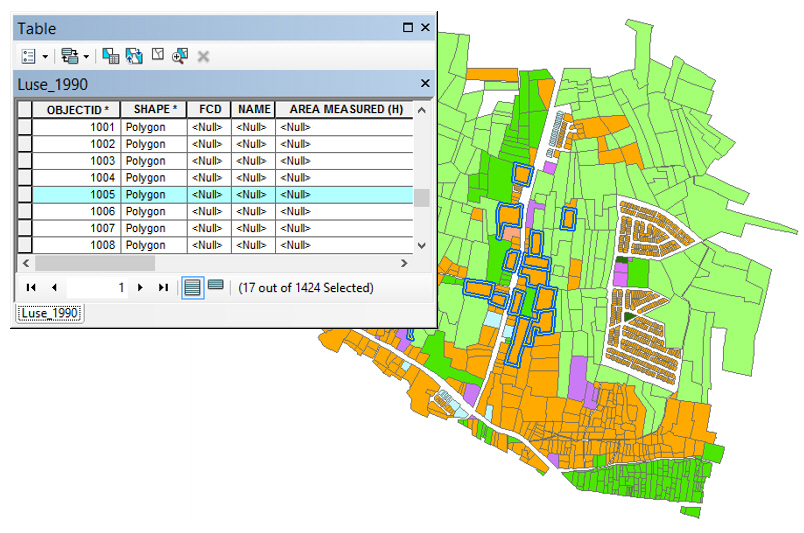Click the Switch Selection icon
804x533 pixels.
point(134,56)
